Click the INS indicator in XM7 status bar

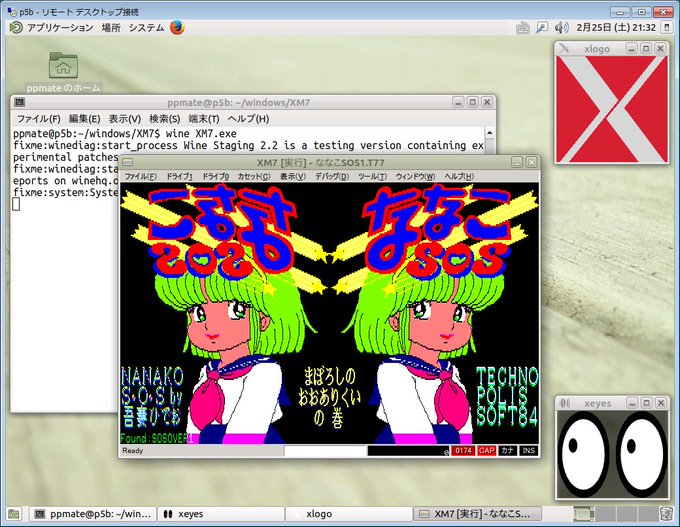point(529,451)
